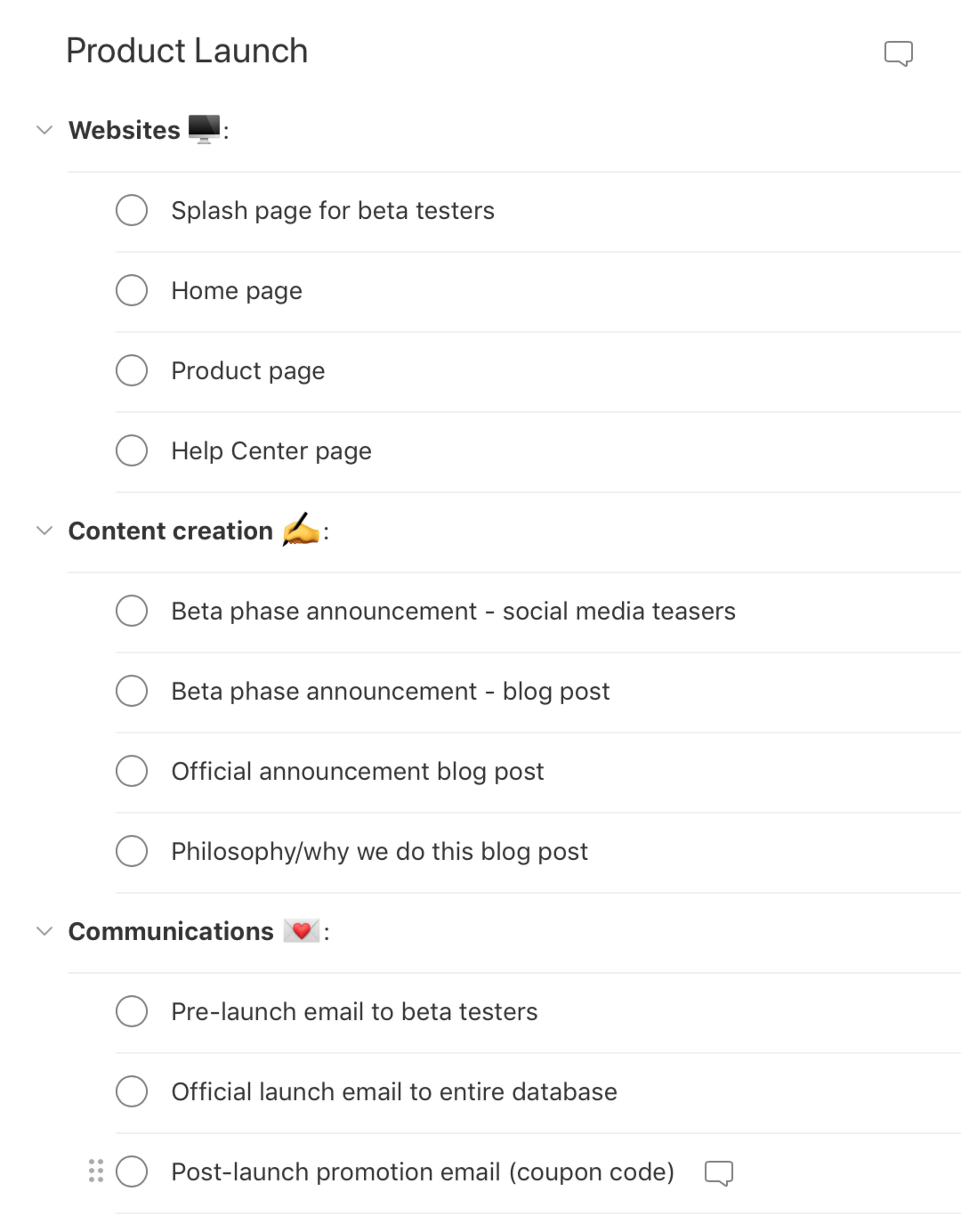Click drag handle beside Post-launch promotion email
This screenshot has height=1232, width=961.
(x=96, y=1171)
